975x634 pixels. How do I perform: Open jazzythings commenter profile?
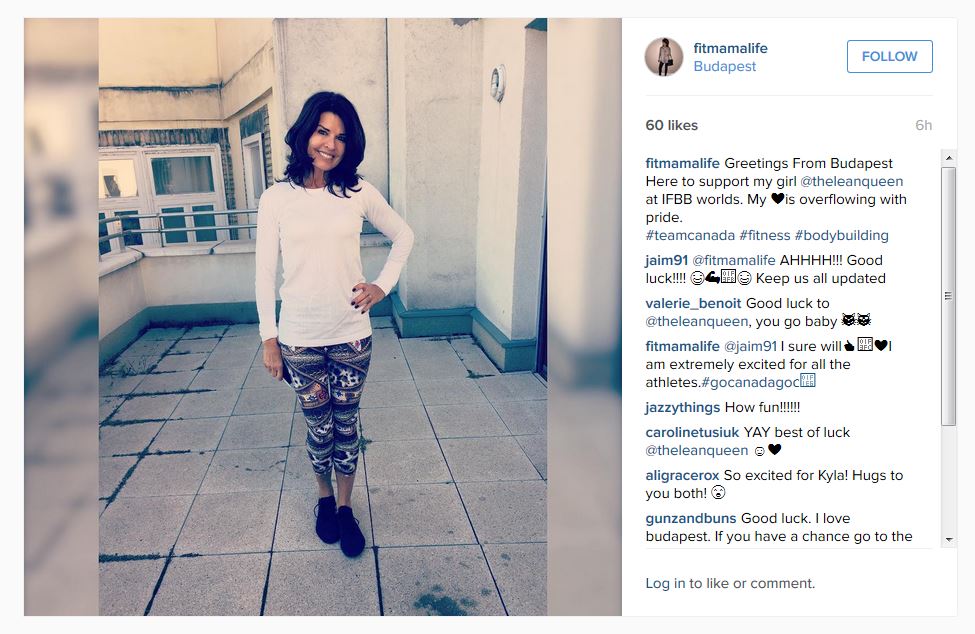[683, 408]
